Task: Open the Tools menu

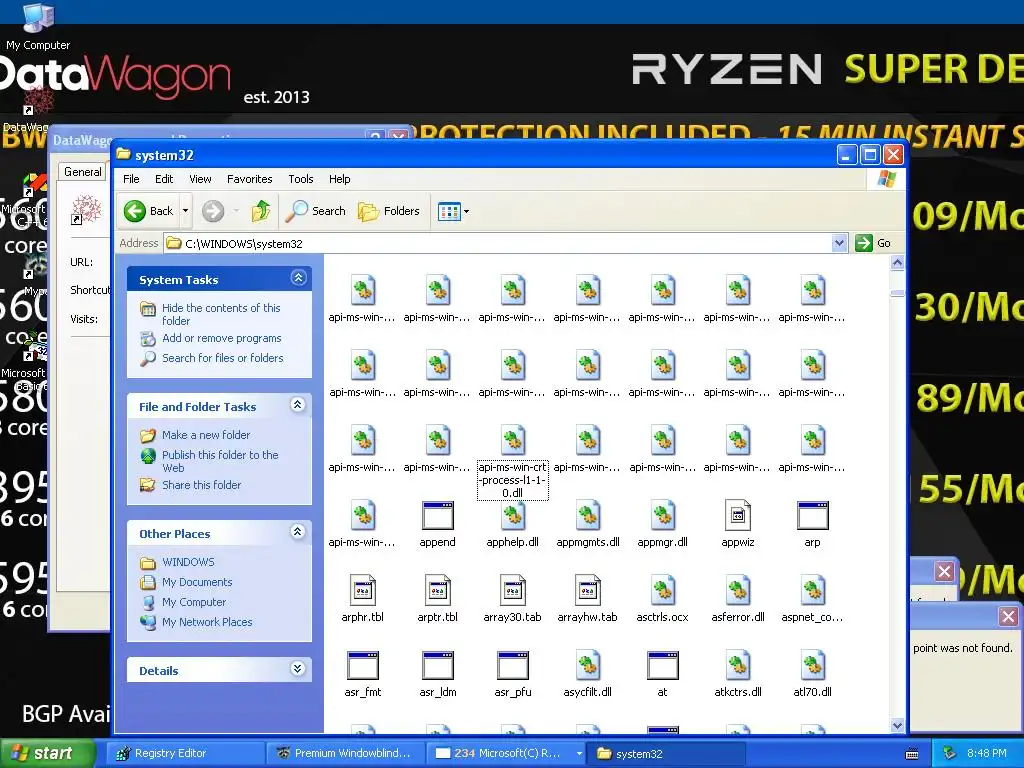Action: (300, 179)
